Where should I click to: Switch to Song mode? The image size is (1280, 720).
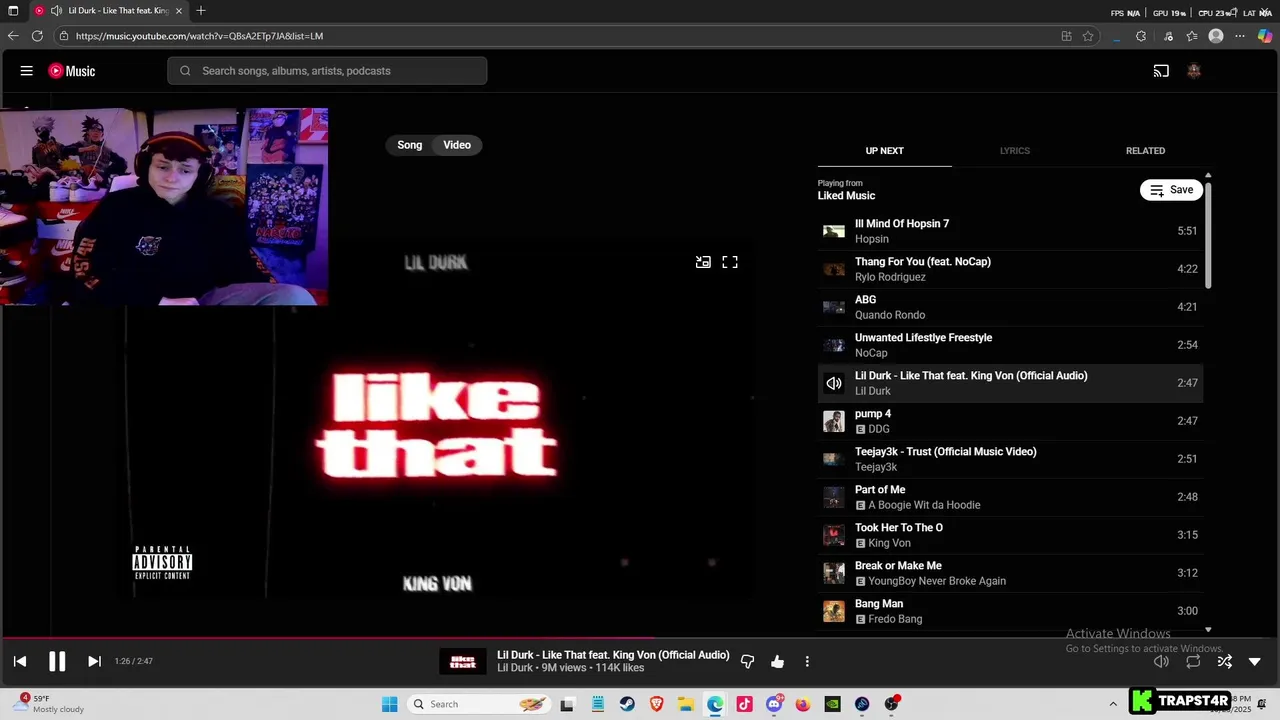tap(410, 145)
